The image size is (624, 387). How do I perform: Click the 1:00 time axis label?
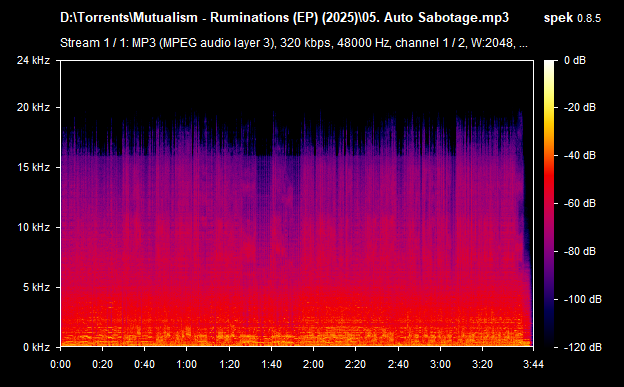(187, 364)
